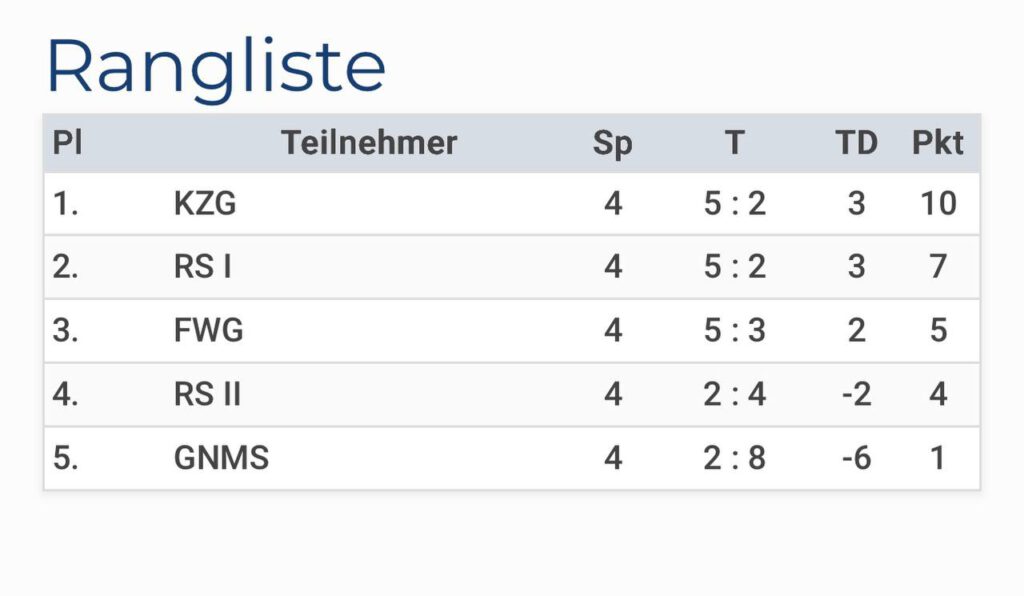Click the rank number 4. for RS II

(x=65, y=394)
